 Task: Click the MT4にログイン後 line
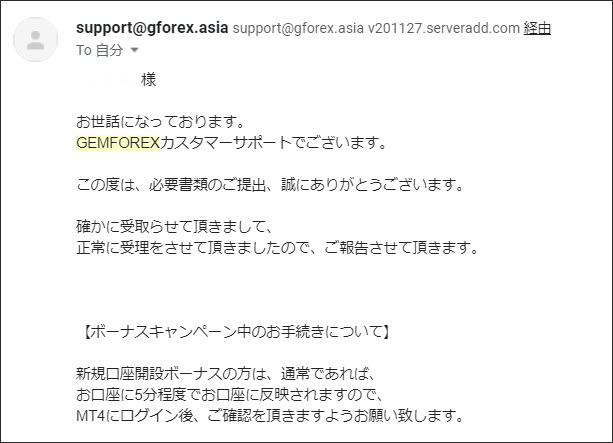click(270, 416)
